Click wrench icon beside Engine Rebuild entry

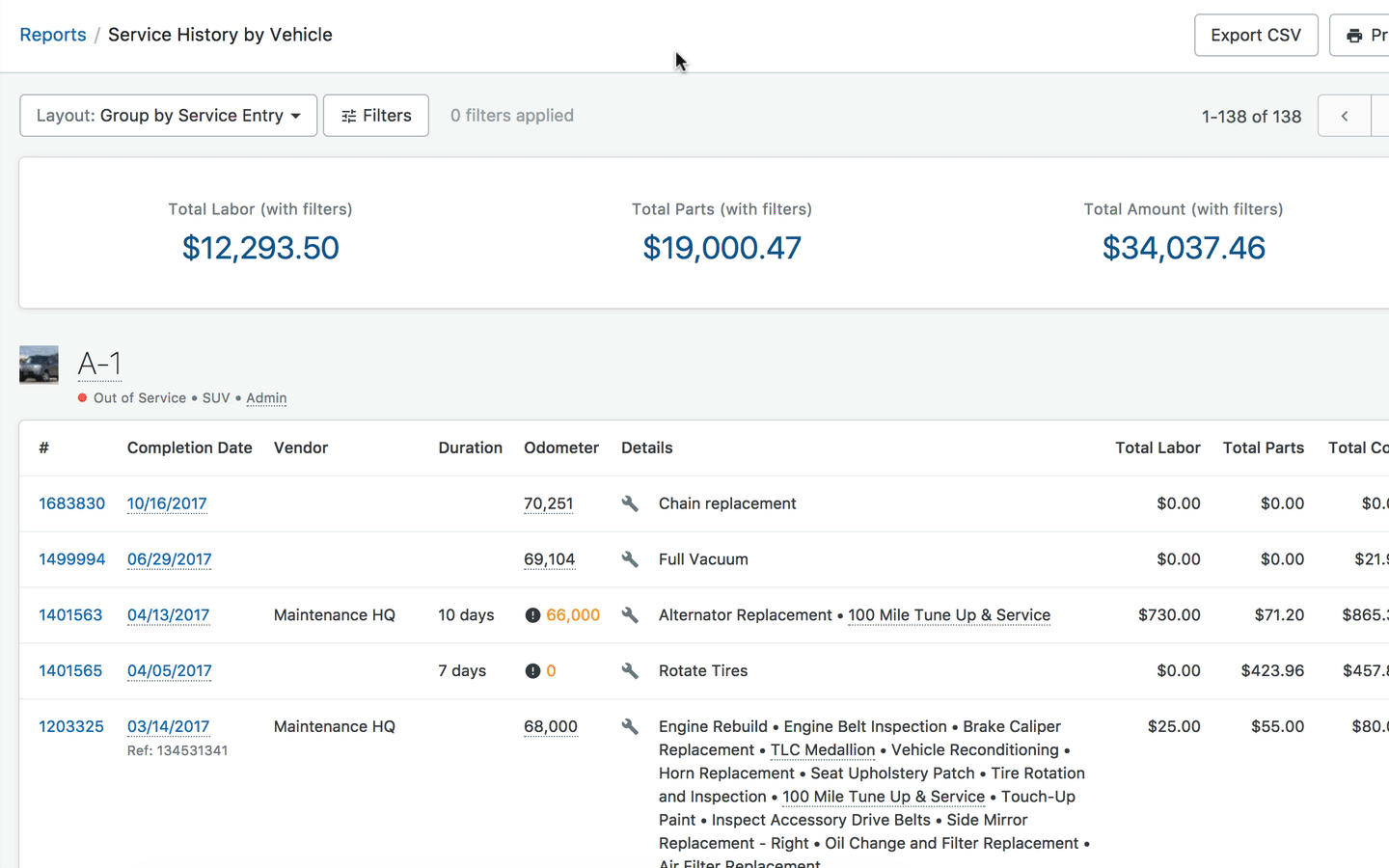[630, 727]
